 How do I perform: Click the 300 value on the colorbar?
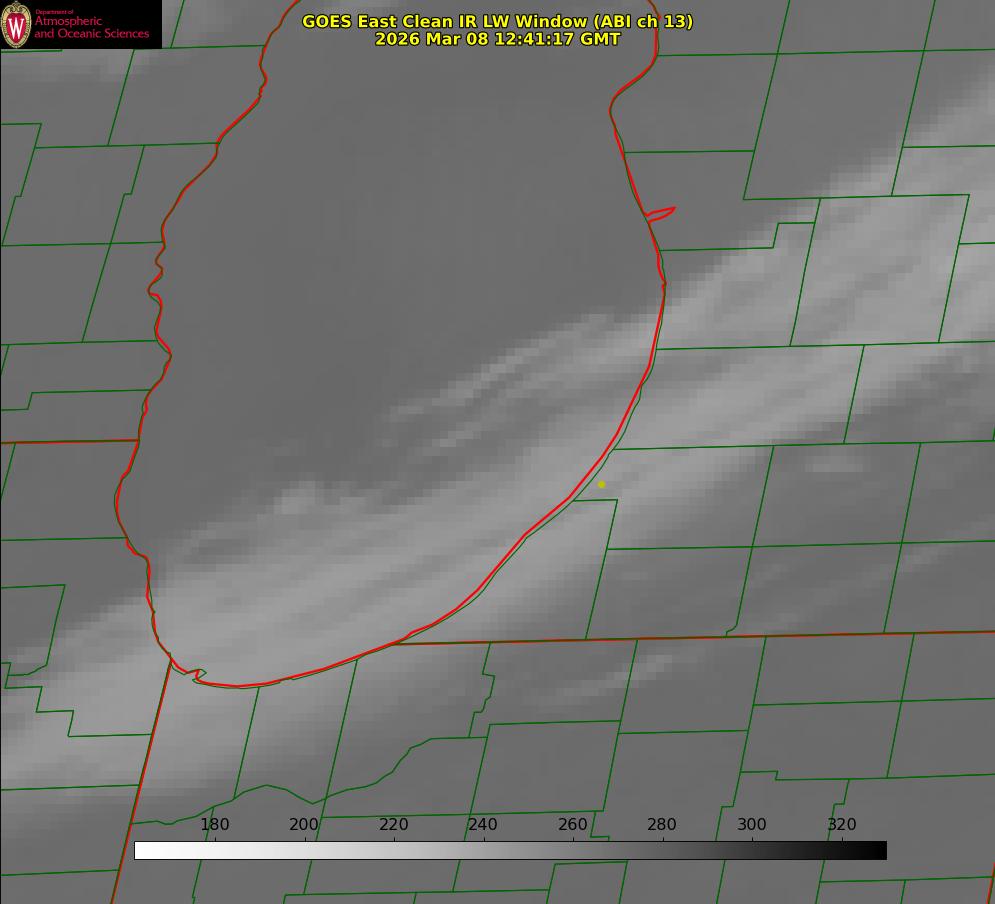click(752, 825)
